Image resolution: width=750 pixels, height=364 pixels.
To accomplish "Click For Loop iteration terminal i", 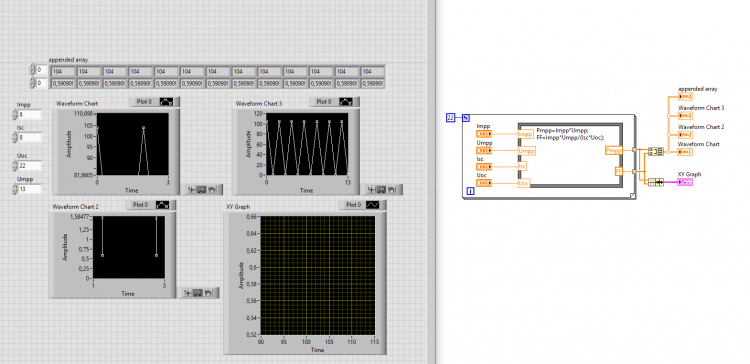I will pyautogui.click(x=470, y=192).
